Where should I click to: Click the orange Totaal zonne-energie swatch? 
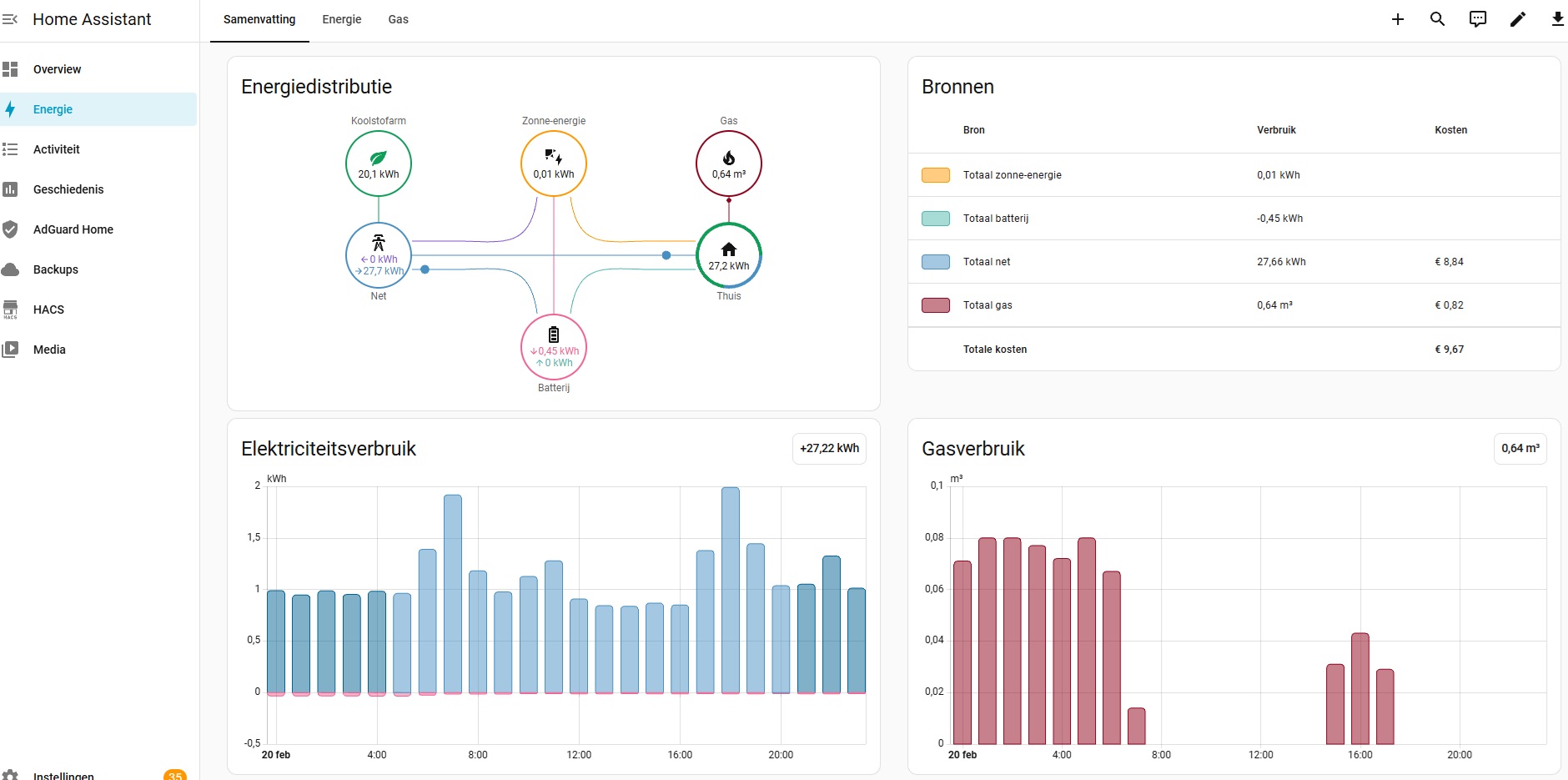pyautogui.click(x=936, y=175)
